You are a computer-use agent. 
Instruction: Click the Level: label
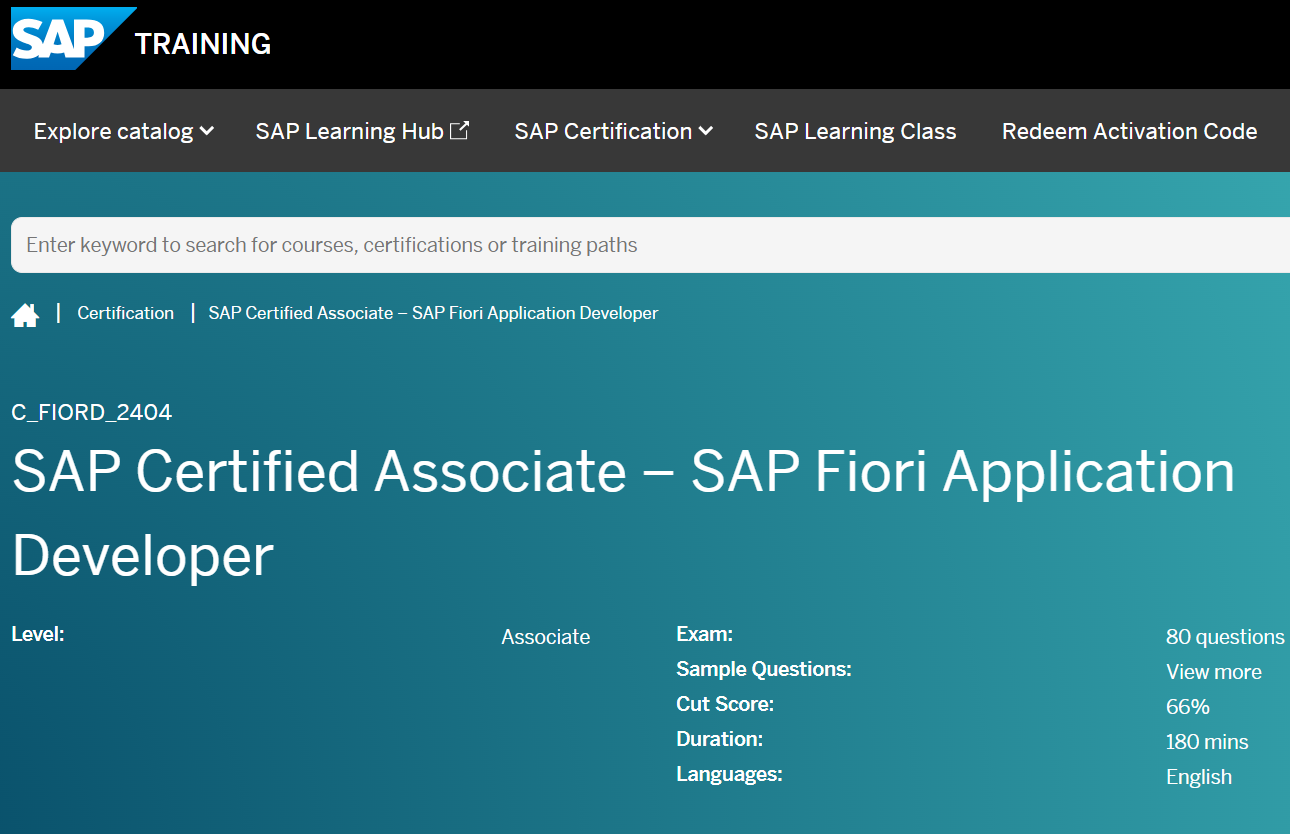[x=38, y=633]
